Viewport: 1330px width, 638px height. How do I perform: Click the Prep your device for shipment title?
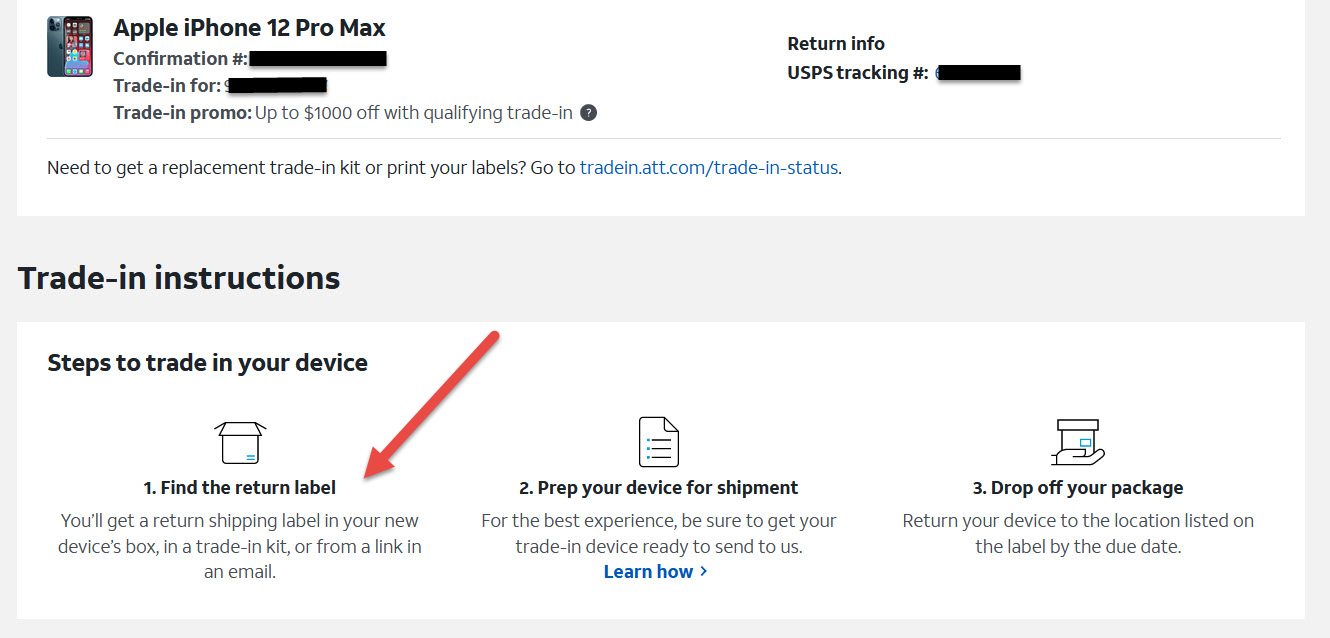[x=658, y=488]
